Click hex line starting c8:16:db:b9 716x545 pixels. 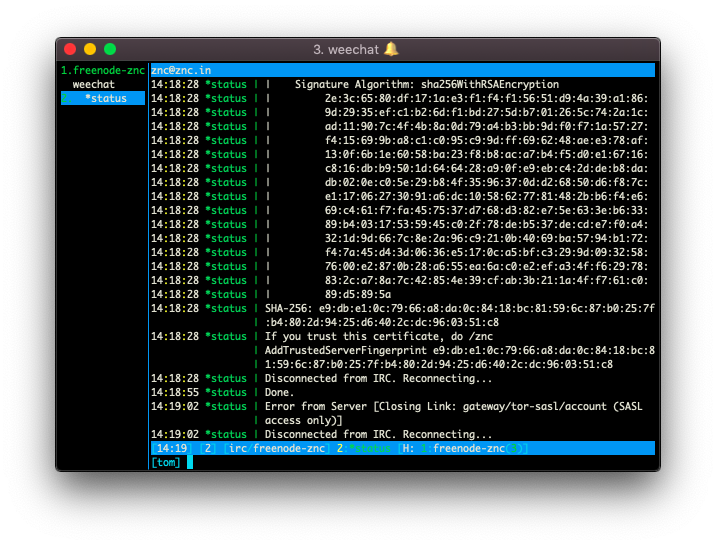[x=486, y=168]
